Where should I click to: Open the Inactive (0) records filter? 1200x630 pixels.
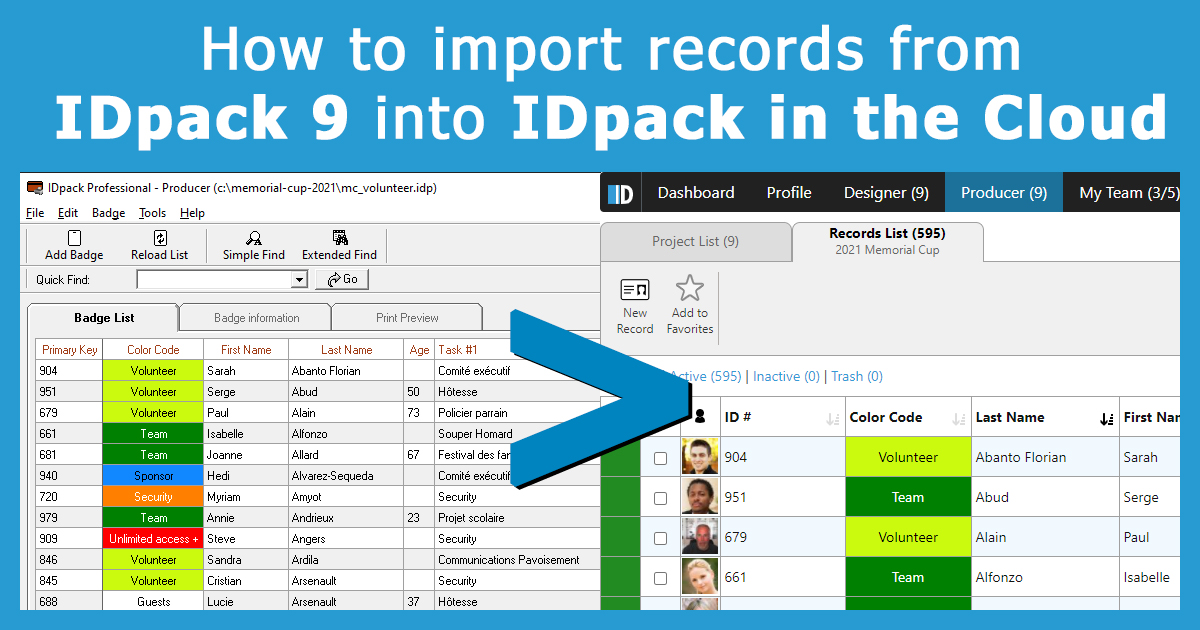(786, 376)
